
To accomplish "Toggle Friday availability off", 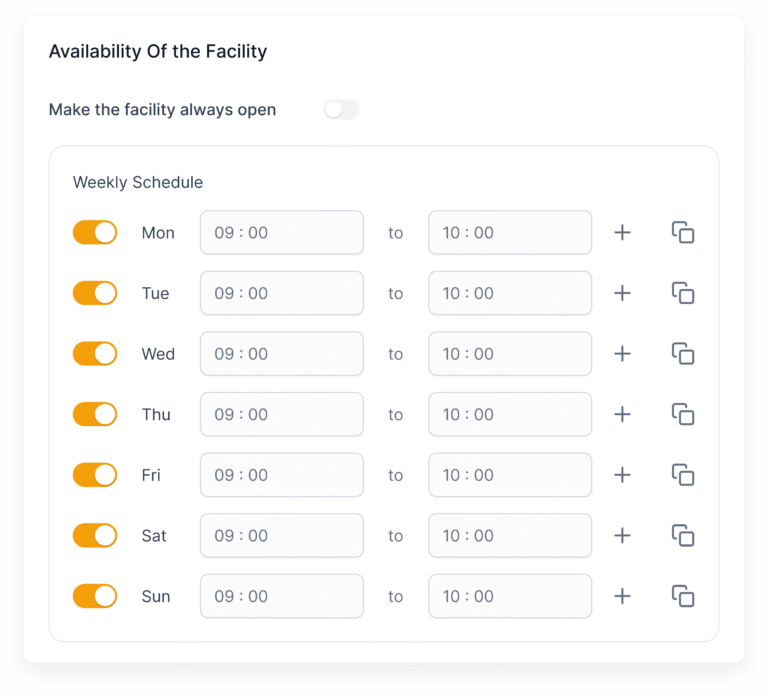I will coord(95,475).
